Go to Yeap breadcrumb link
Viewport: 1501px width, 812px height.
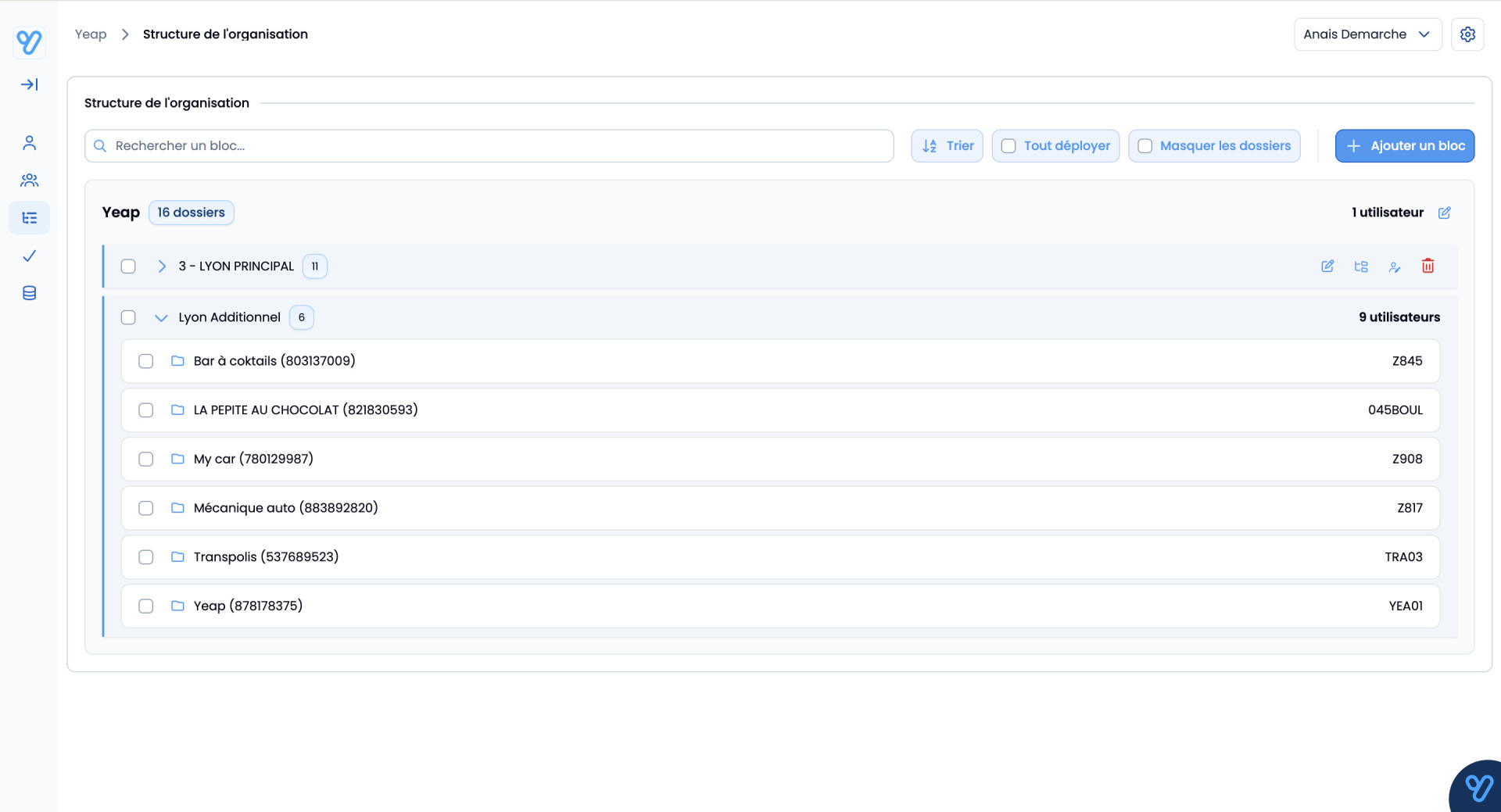[x=91, y=34]
